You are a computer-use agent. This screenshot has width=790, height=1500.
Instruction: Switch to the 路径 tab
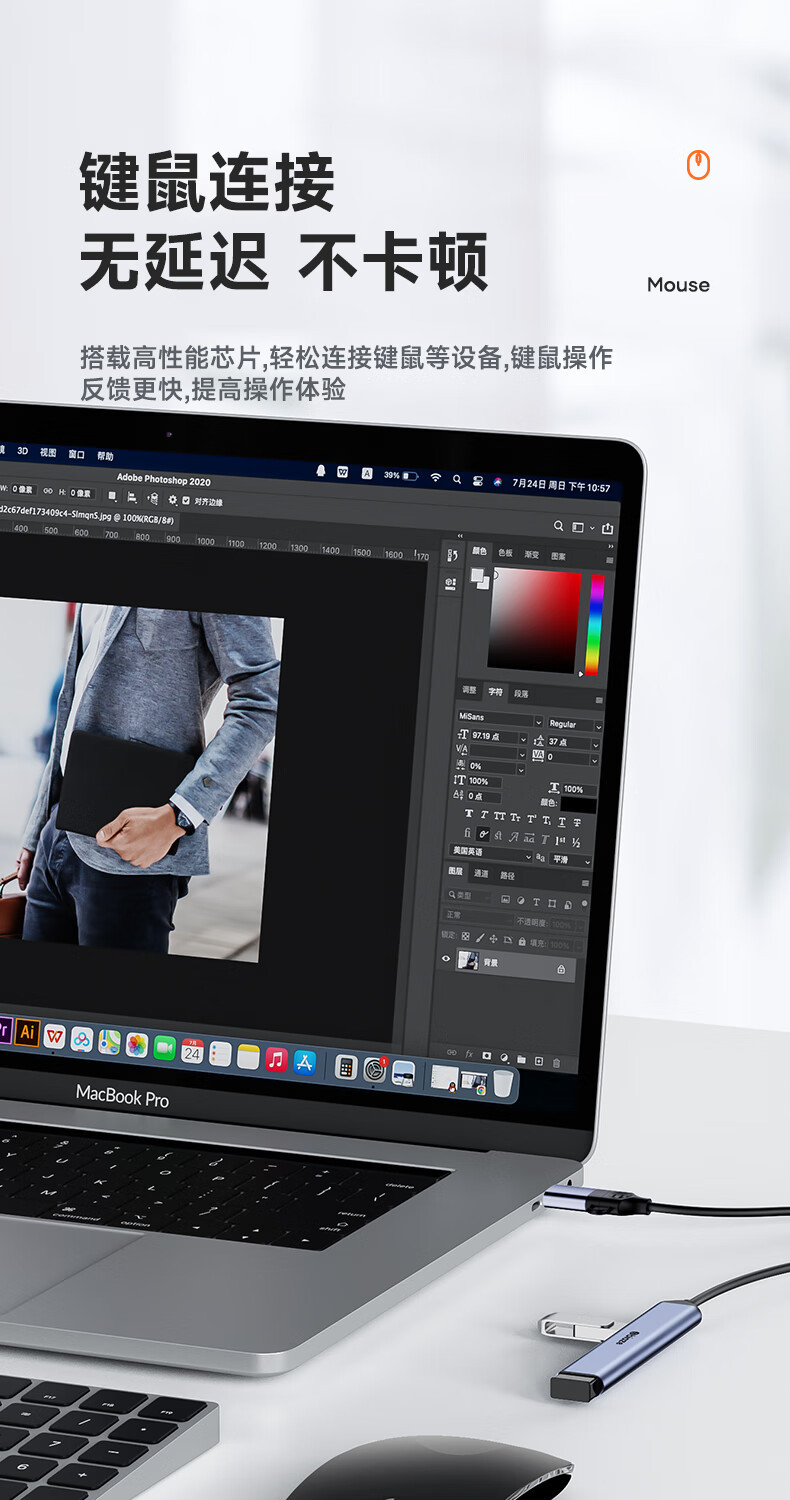(507, 876)
